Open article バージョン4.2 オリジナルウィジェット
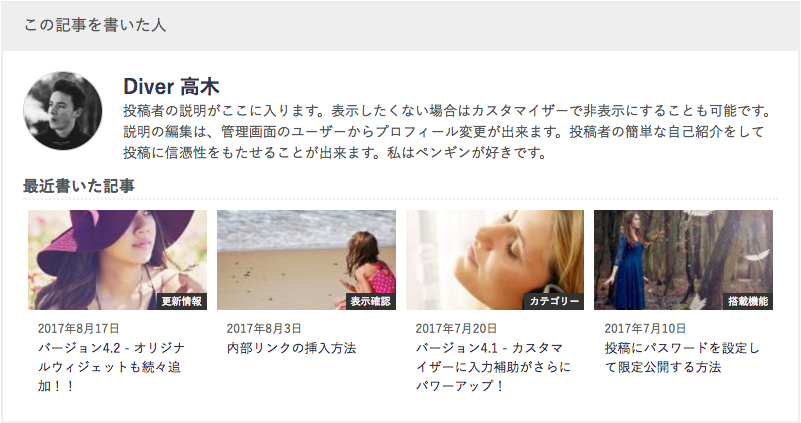 coord(111,367)
